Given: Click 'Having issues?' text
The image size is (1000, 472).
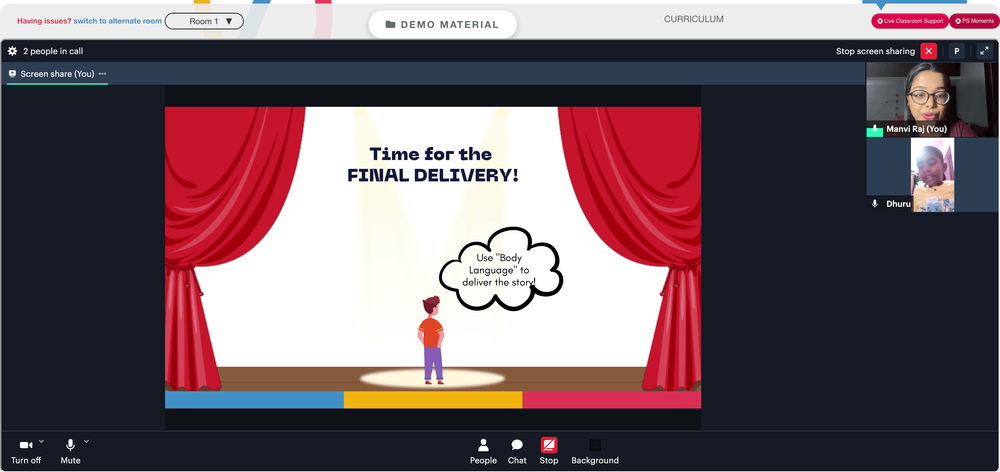Looking at the screenshot, I should click(x=44, y=21).
